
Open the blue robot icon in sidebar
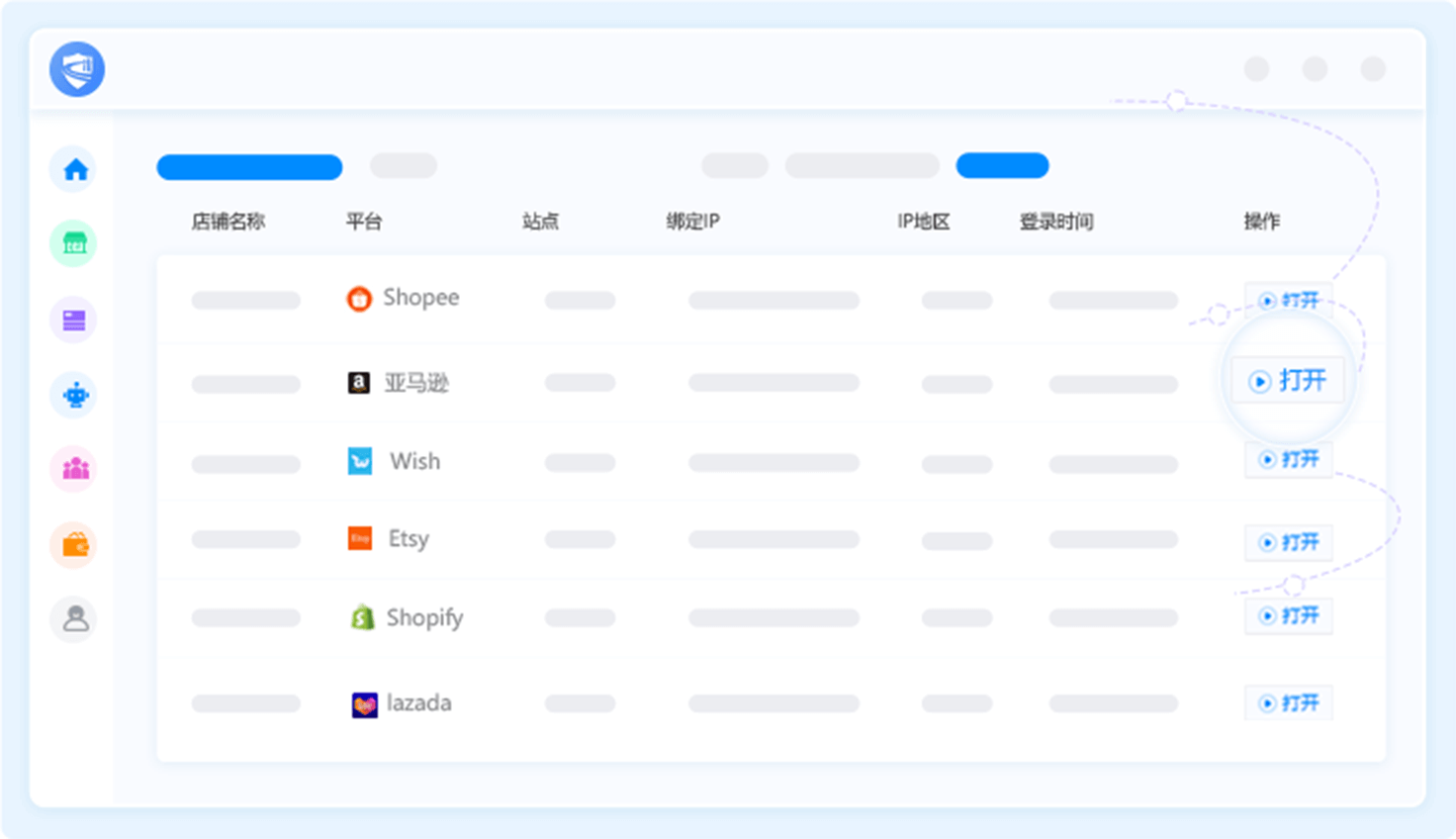pyautogui.click(x=74, y=395)
